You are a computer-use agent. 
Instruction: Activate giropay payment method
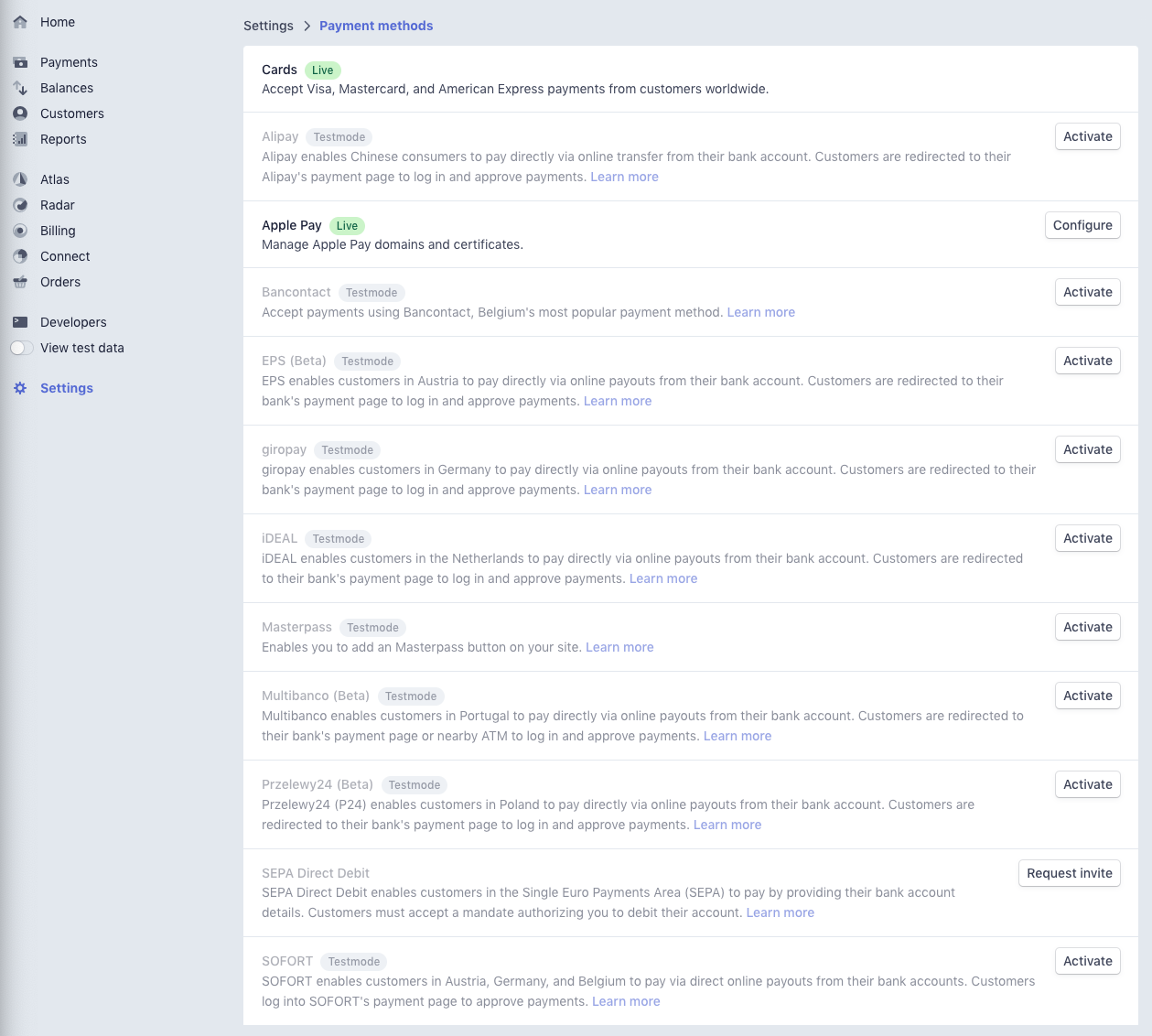(x=1088, y=449)
